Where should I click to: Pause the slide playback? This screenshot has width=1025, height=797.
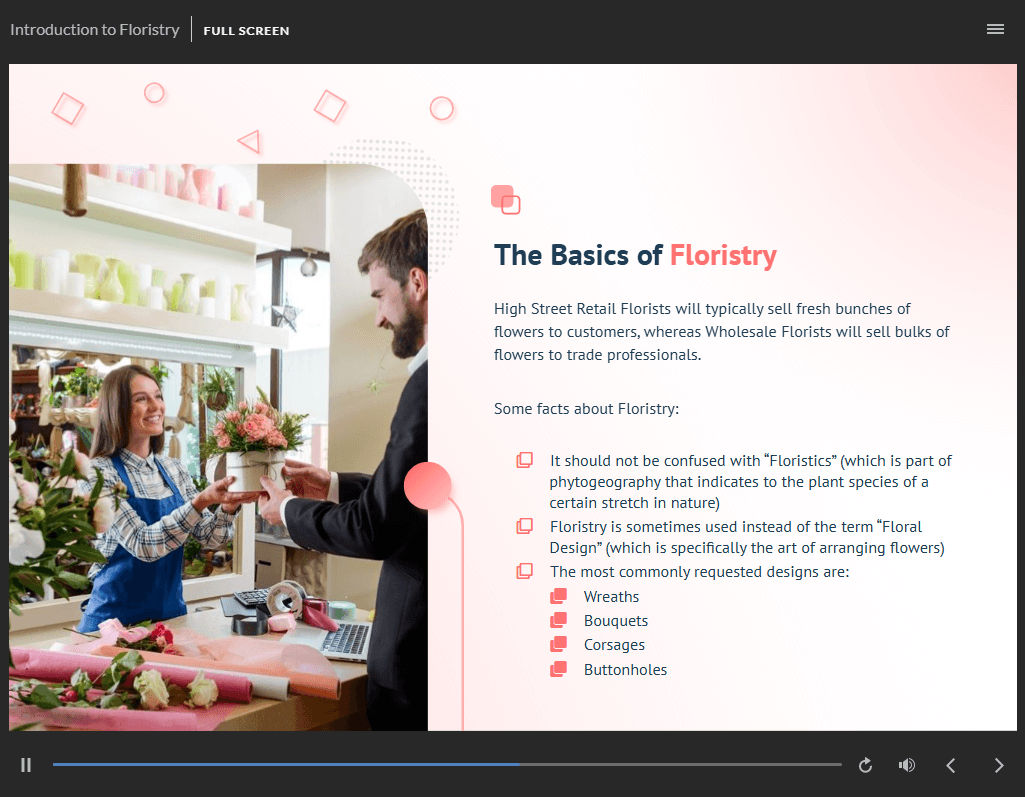(26, 765)
